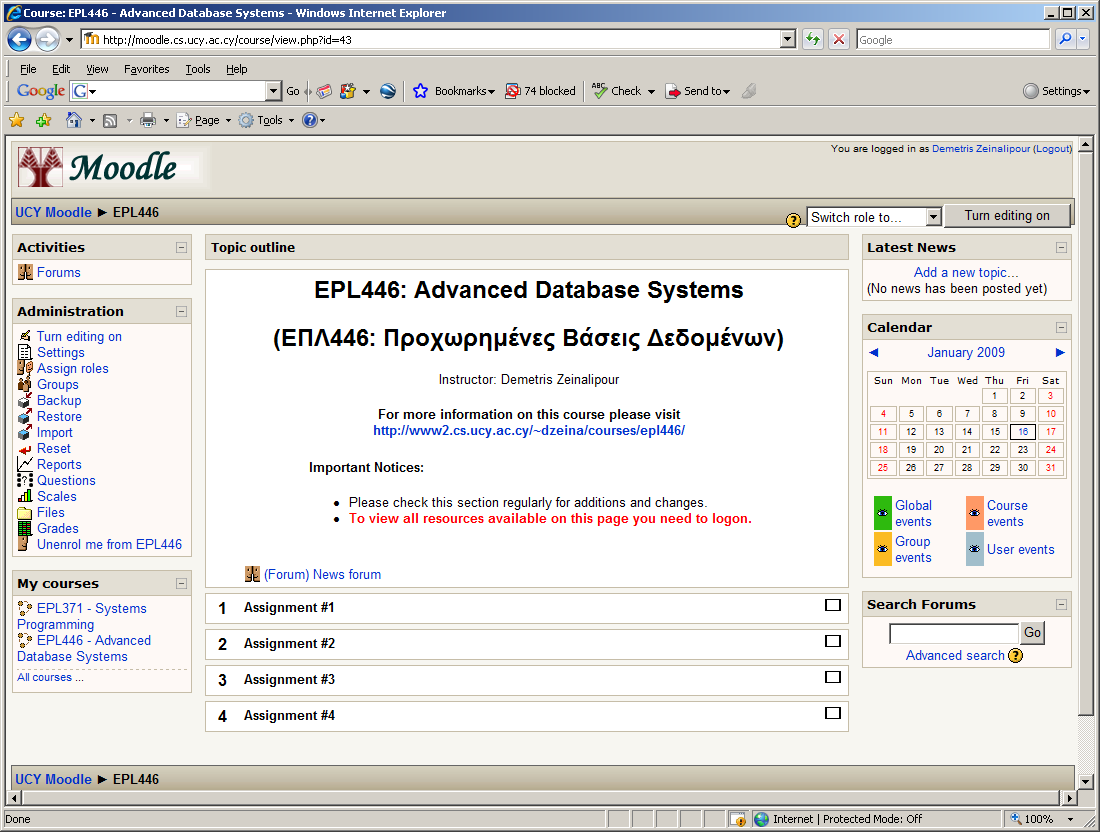This screenshot has width=1100, height=832.
Task: Open the Google toolbar search box dropdown
Action: tap(274, 90)
